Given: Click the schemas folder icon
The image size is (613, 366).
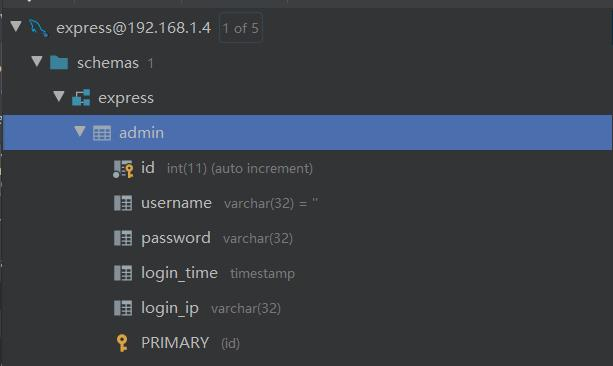Looking at the screenshot, I should point(59,63).
